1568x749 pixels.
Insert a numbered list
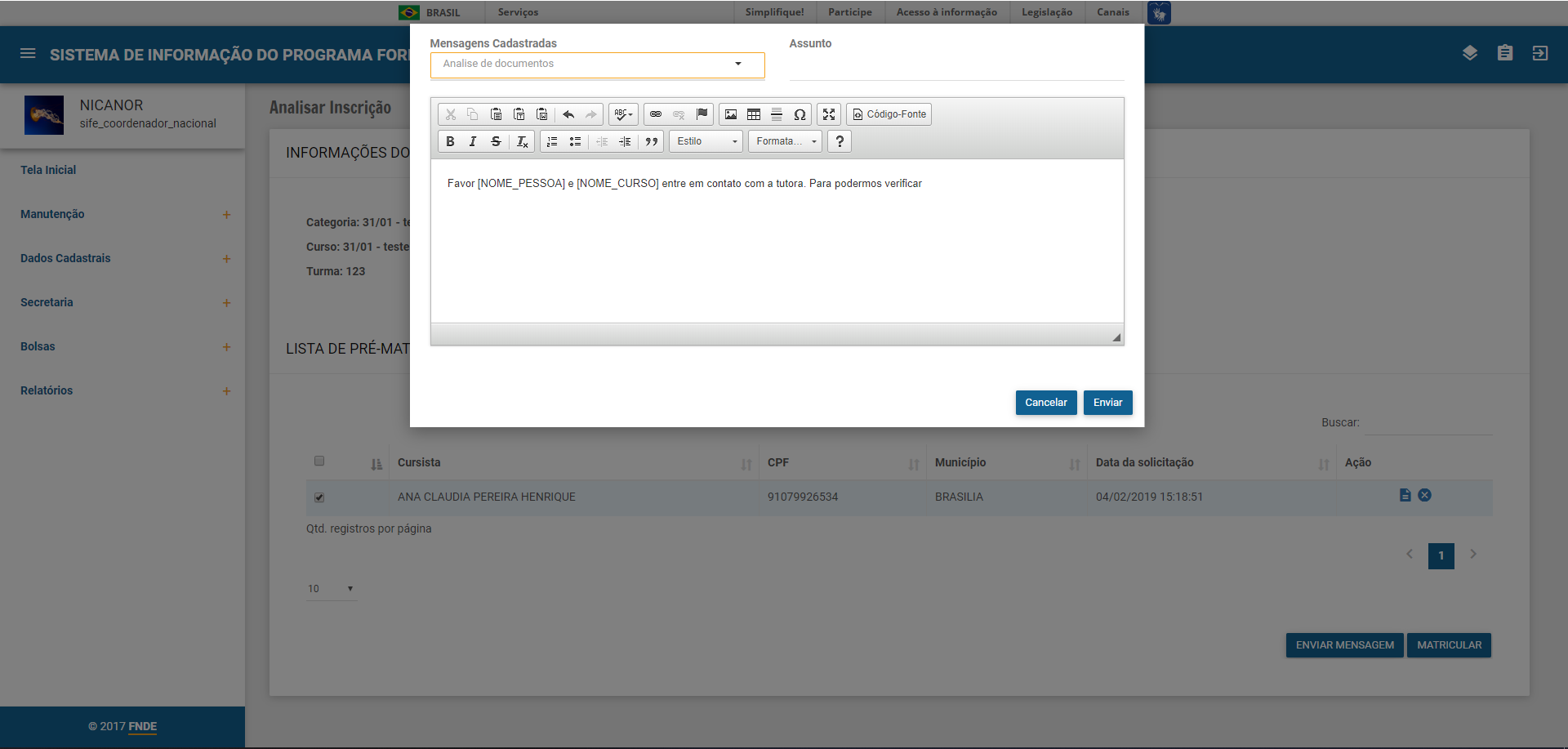552,141
